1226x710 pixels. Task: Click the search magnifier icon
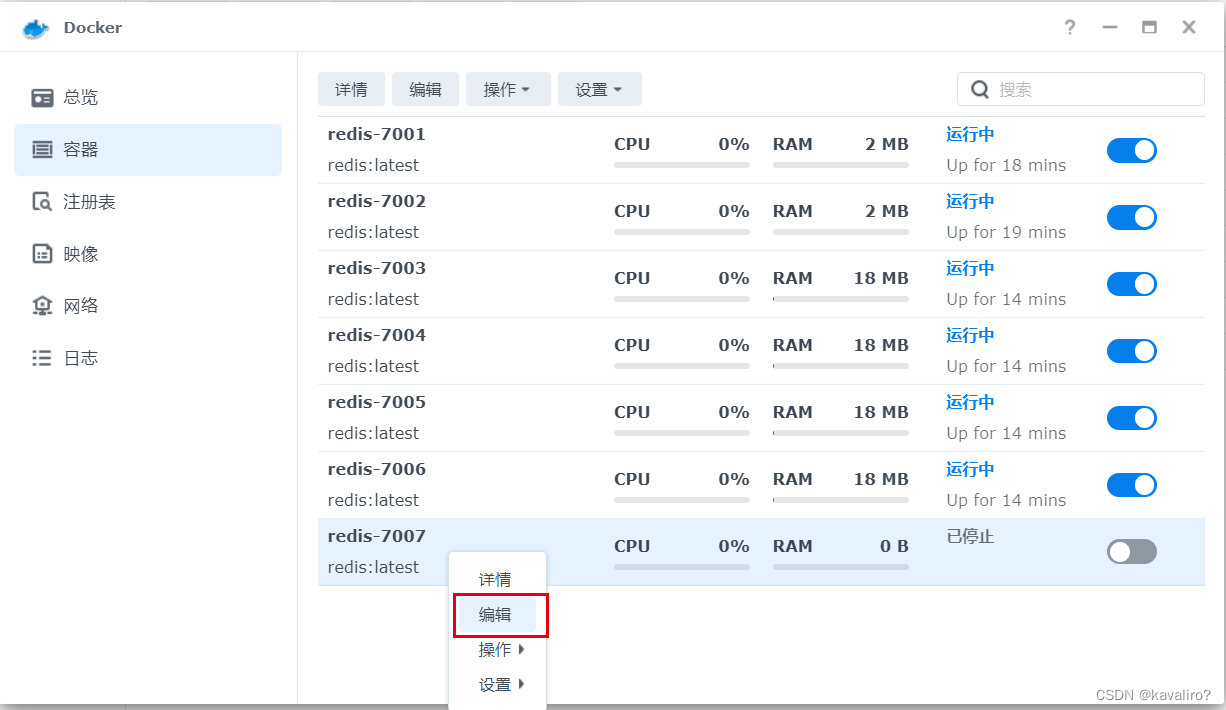coord(980,89)
